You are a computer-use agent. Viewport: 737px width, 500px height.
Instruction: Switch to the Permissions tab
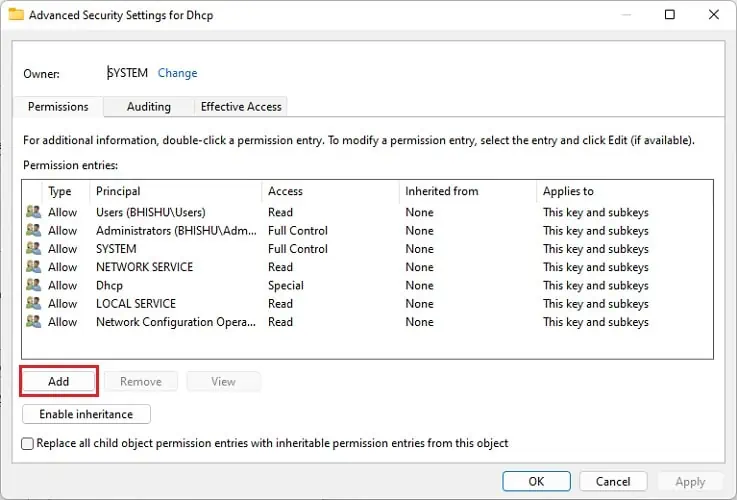click(x=58, y=107)
